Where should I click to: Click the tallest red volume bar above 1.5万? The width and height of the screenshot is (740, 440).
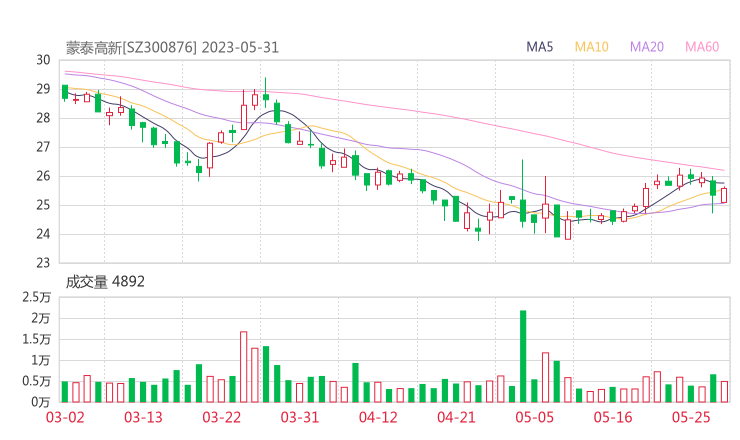(x=244, y=367)
